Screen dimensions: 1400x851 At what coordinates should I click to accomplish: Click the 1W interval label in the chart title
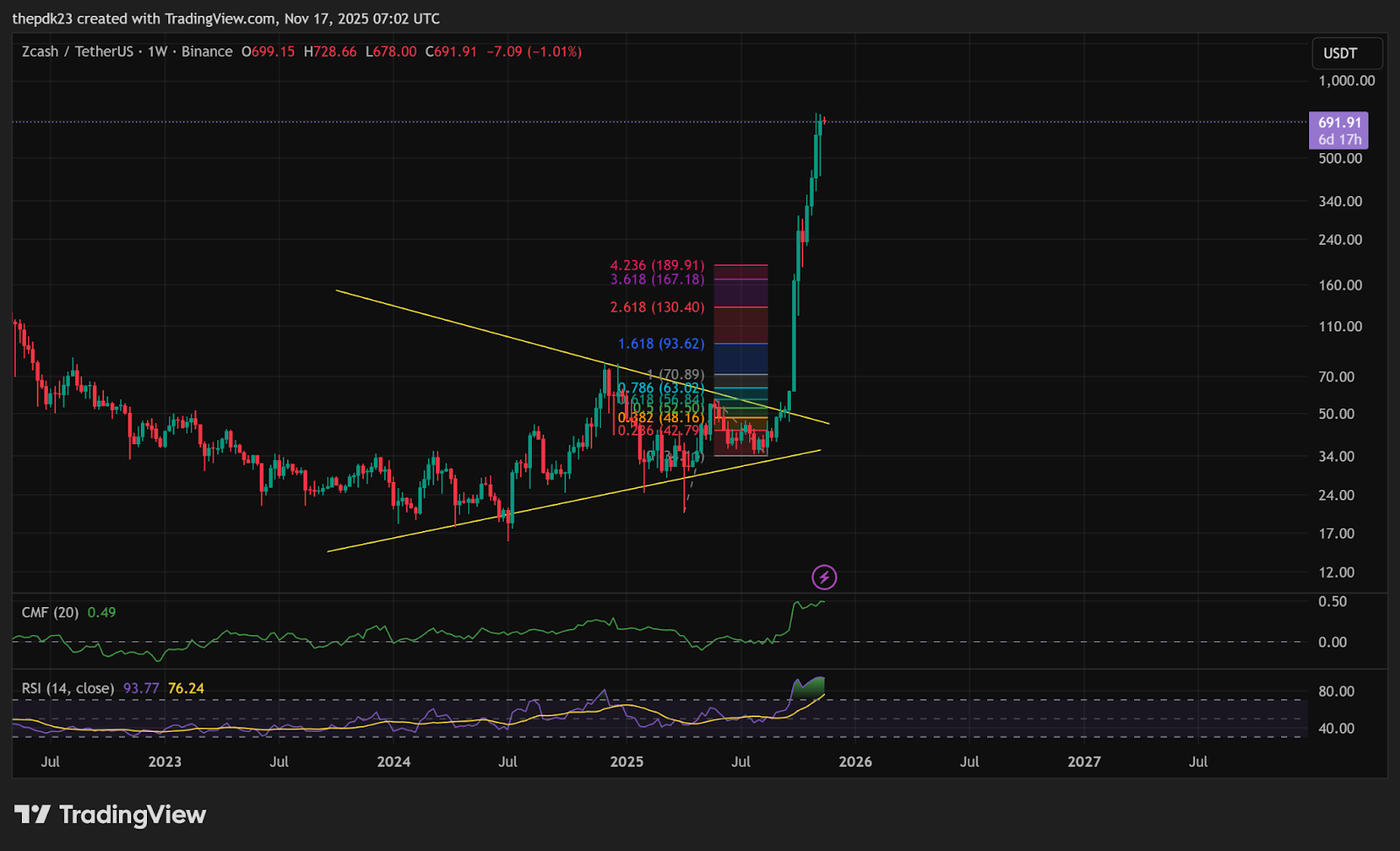click(157, 52)
